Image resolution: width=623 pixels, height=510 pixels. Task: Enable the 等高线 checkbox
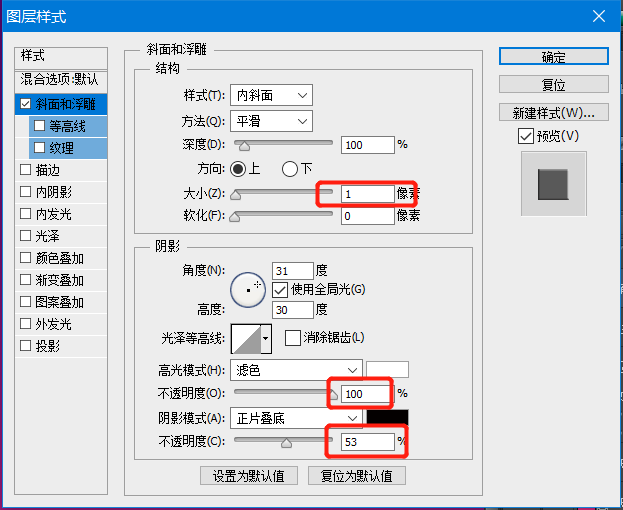(39, 126)
